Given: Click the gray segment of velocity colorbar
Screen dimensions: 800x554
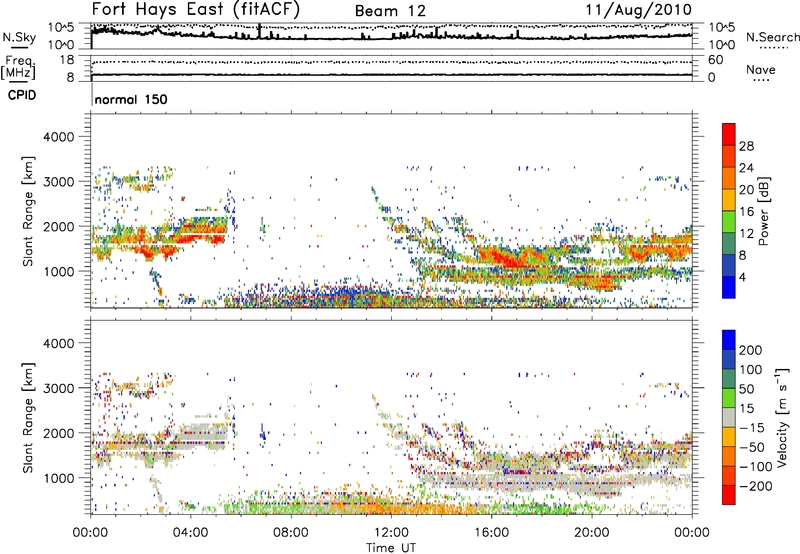Looking at the screenshot, I should click(x=729, y=417).
